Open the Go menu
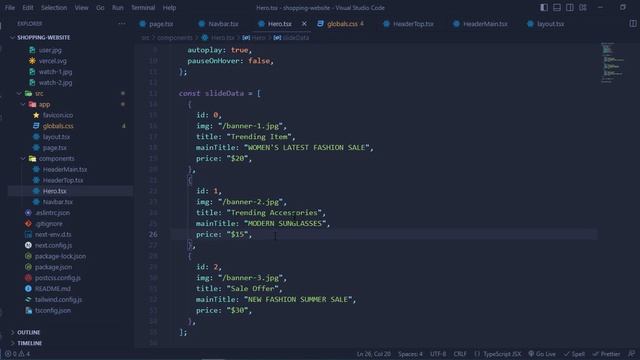 (100, 8)
